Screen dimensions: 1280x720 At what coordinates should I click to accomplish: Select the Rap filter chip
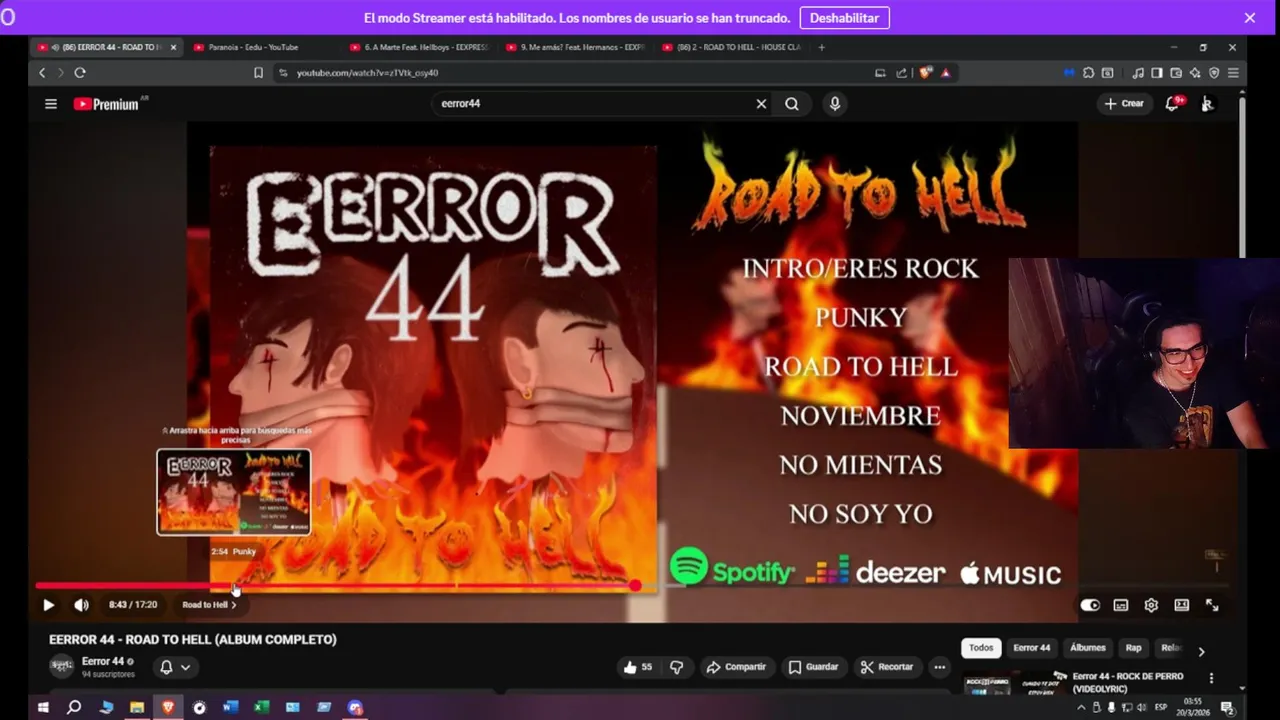(x=1133, y=648)
